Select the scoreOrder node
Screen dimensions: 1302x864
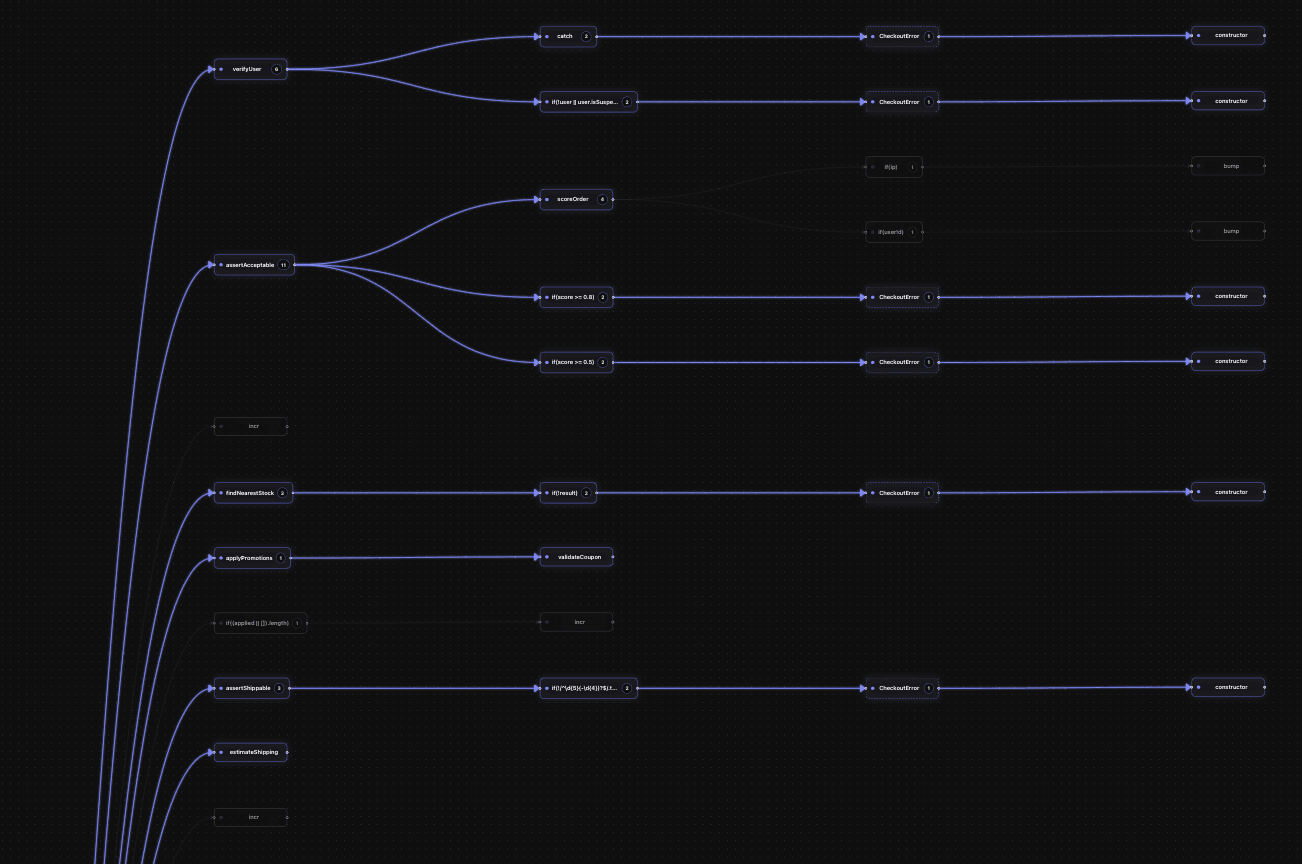click(x=576, y=199)
